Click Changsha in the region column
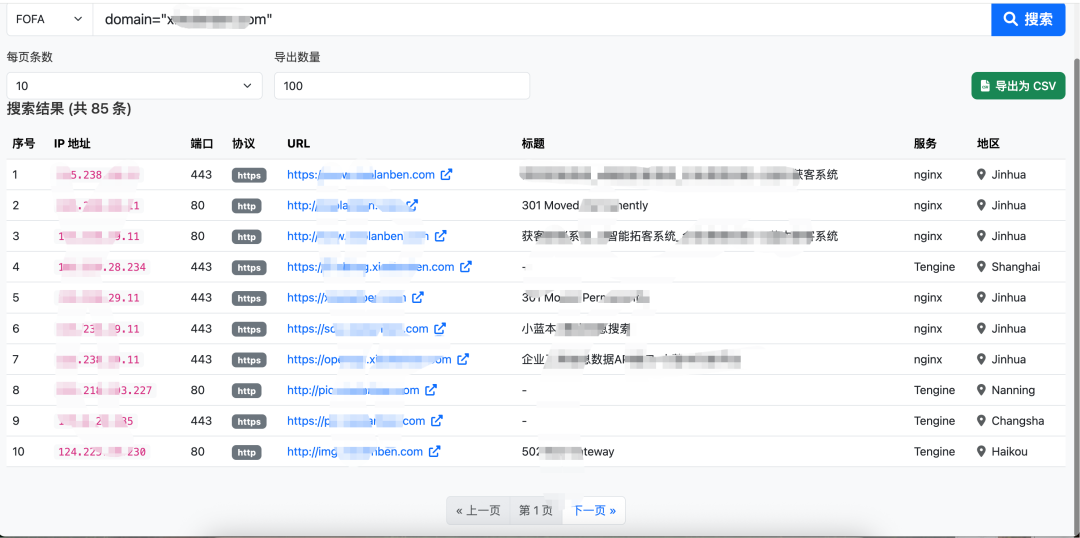The height and width of the screenshot is (538, 1080). click(x=1018, y=421)
